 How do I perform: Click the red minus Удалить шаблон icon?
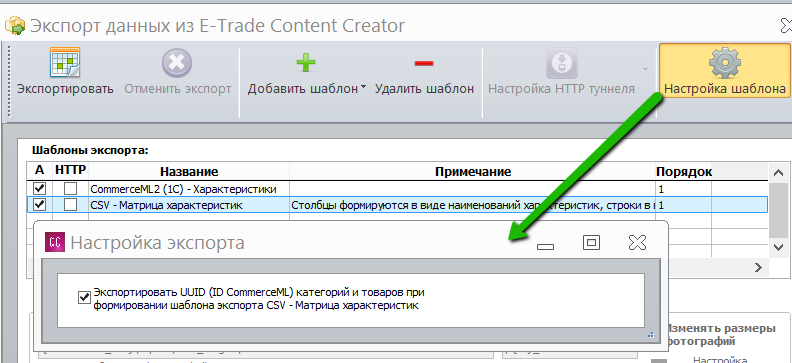(x=424, y=64)
